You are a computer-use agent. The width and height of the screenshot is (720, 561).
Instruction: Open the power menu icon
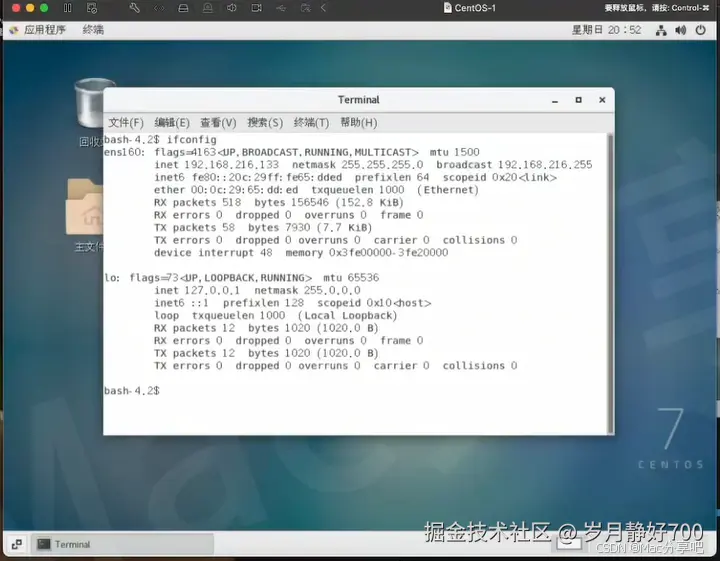pyautogui.click(x=700, y=30)
